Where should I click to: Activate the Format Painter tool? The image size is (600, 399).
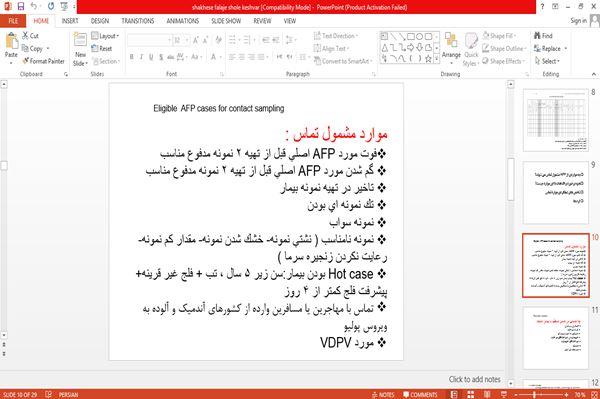click(43, 61)
